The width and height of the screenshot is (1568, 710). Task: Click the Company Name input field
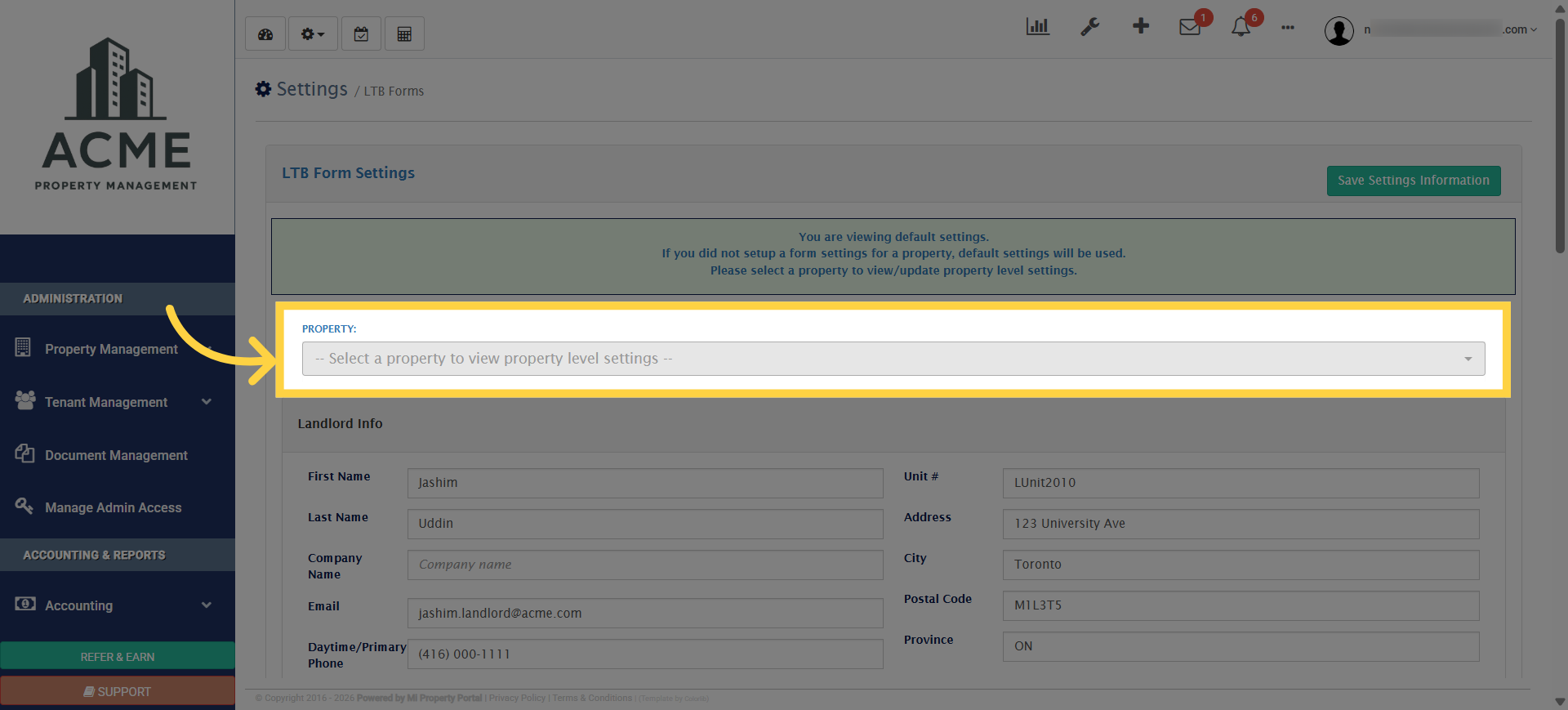coord(645,565)
